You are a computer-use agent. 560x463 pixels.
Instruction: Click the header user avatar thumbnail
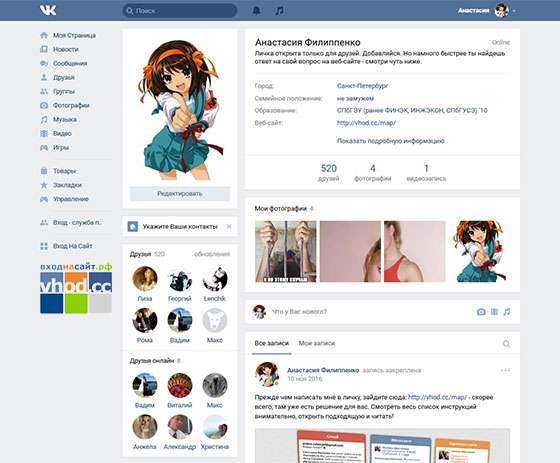pos(501,11)
